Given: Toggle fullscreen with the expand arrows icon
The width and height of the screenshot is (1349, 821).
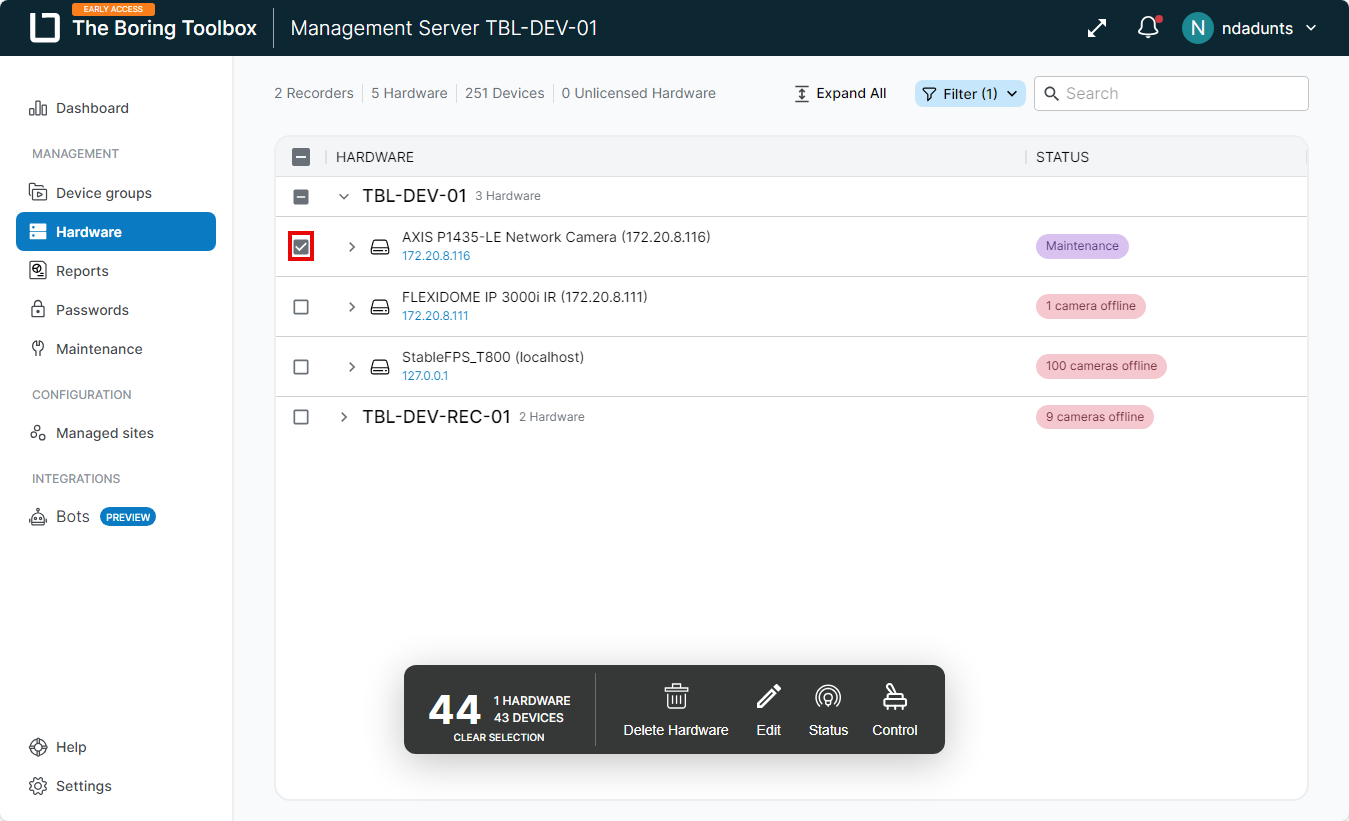Looking at the screenshot, I should tap(1097, 28).
